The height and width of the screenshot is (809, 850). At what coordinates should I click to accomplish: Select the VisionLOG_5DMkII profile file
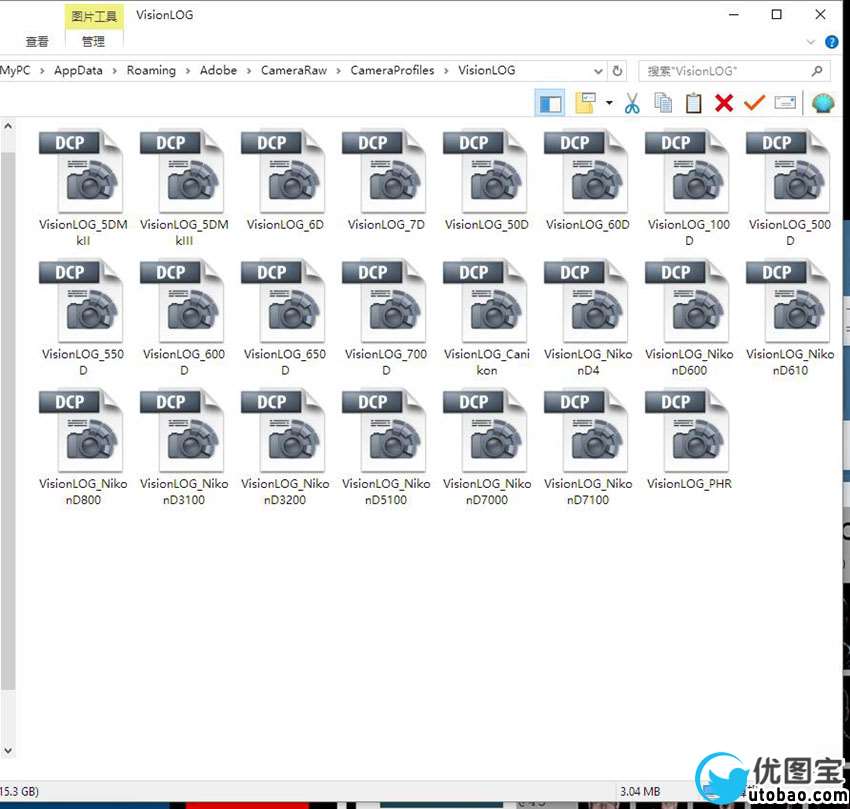click(x=83, y=188)
